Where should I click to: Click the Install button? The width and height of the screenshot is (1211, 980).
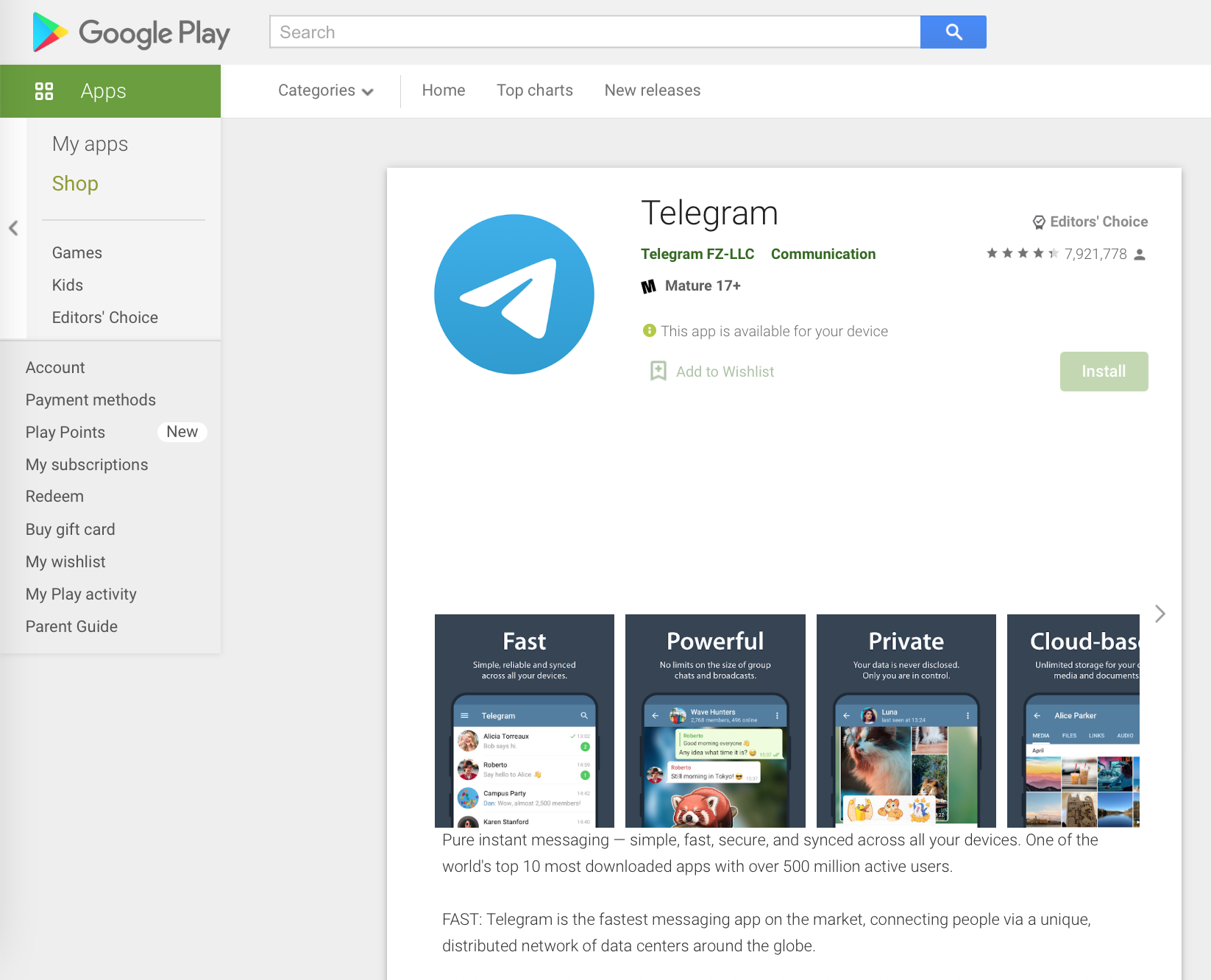[1104, 372]
